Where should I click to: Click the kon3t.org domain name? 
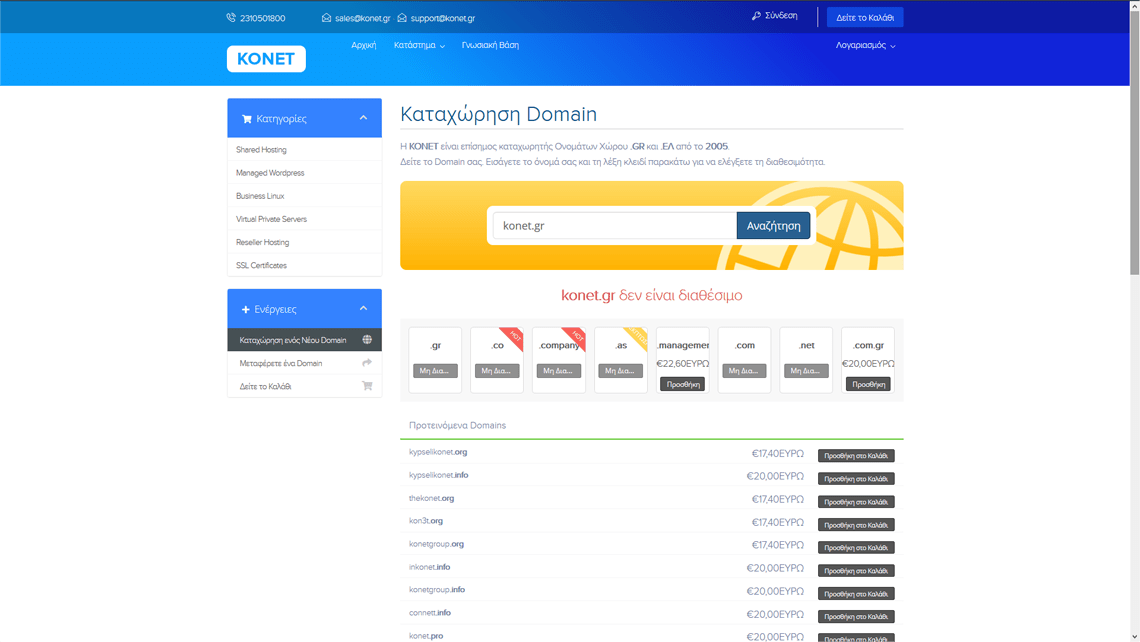(426, 521)
